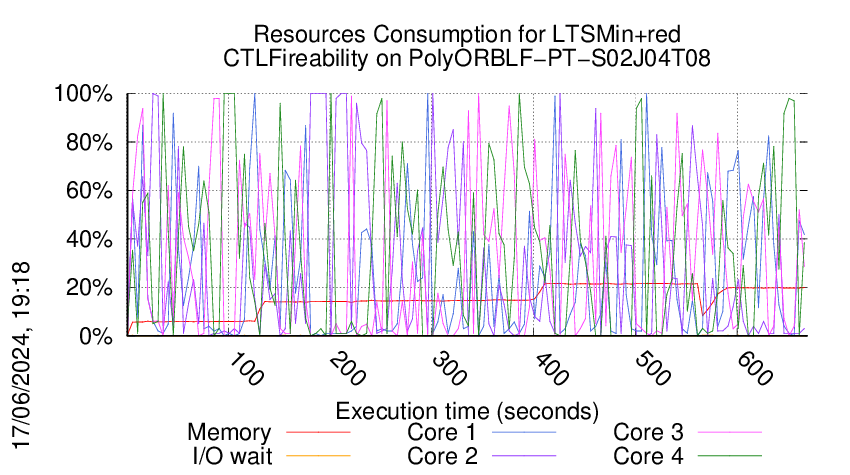Click the Core 4 legend label
The width and height of the screenshot is (850, 475).
coord(648,456)
